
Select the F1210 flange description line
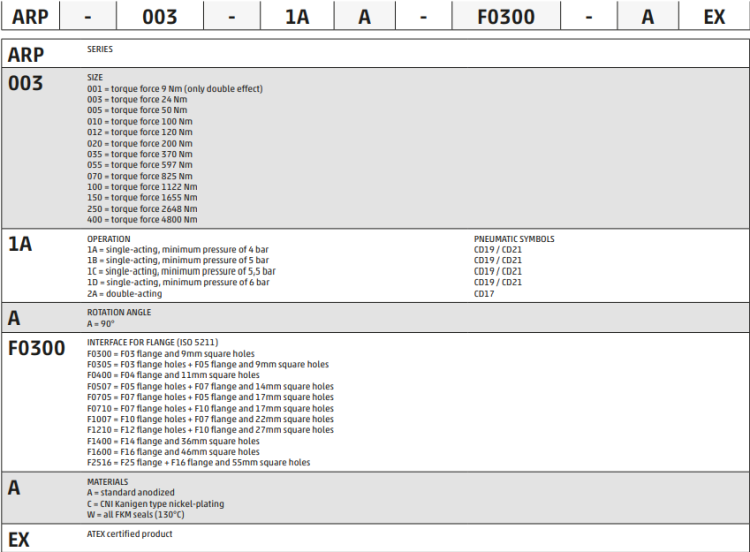click(x=210, y=430)
